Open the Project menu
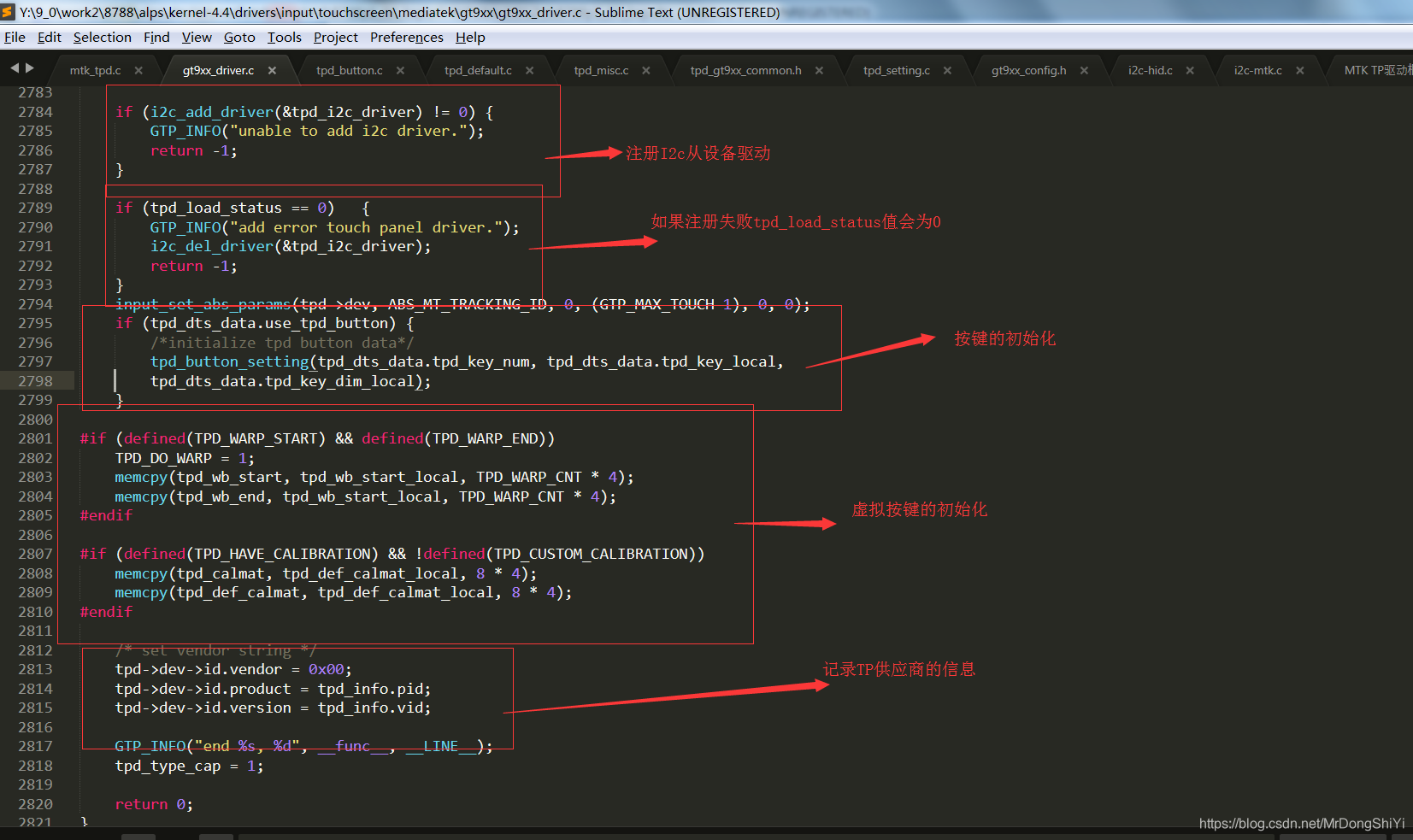This screenshot has height=840, width=1413. [x=336, y=37]
